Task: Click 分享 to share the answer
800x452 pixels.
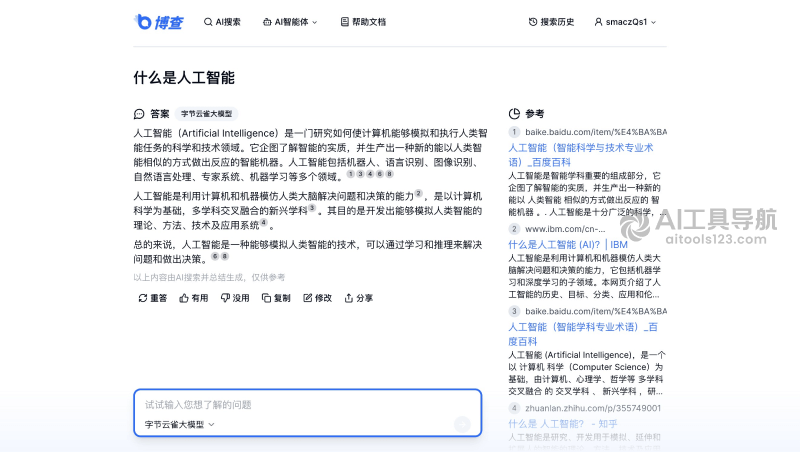Action: point(359,298)
